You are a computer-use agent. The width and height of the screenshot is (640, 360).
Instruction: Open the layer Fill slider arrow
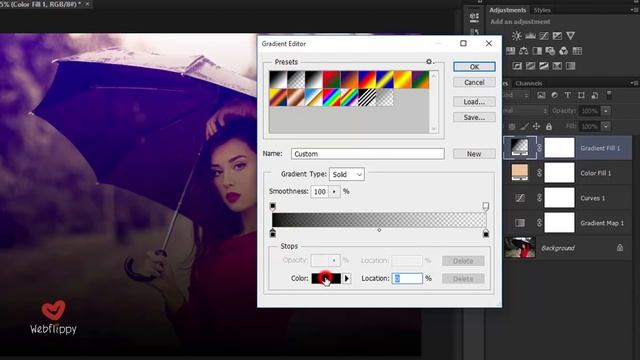point(606,126)
